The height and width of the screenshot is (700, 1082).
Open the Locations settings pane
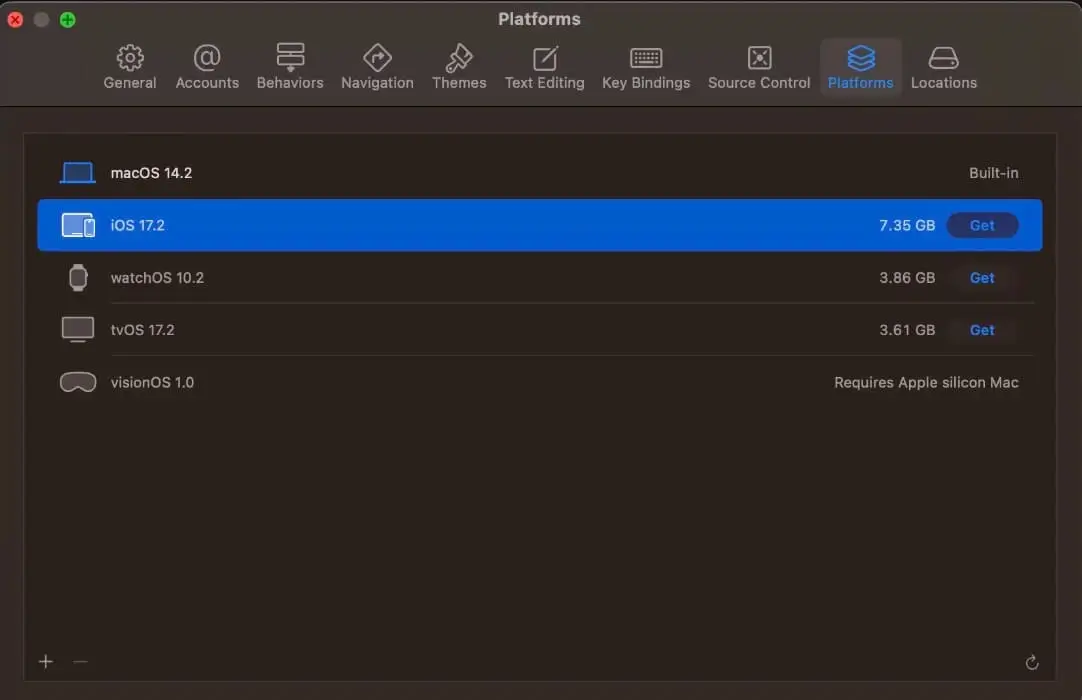943,66
